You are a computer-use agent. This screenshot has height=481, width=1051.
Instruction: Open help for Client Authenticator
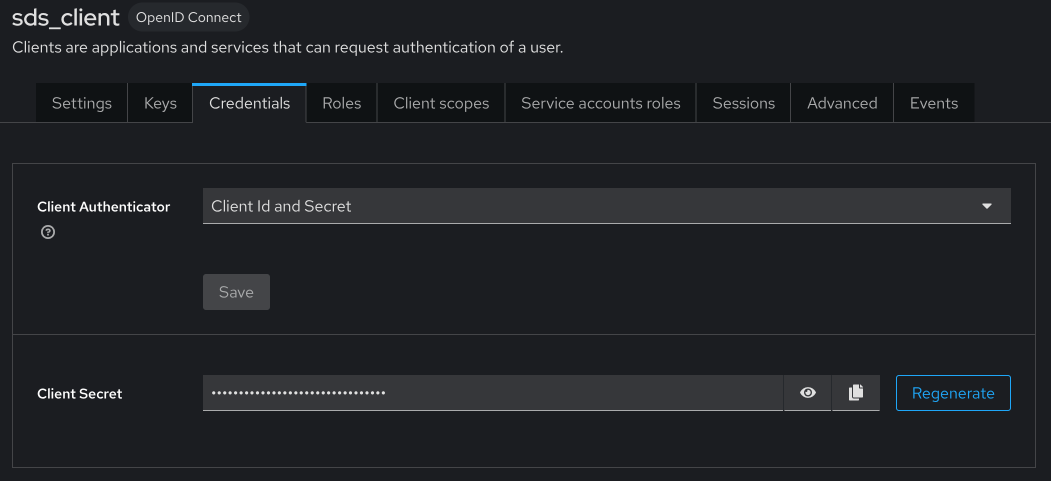47,232
